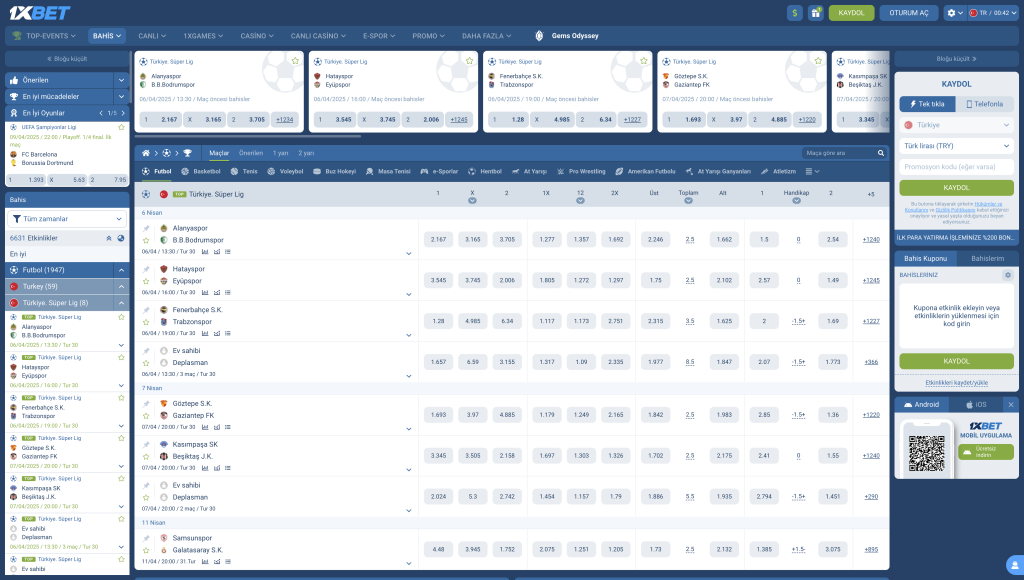
Task: Click the 1XBET logo in the header
Action: 40,12
